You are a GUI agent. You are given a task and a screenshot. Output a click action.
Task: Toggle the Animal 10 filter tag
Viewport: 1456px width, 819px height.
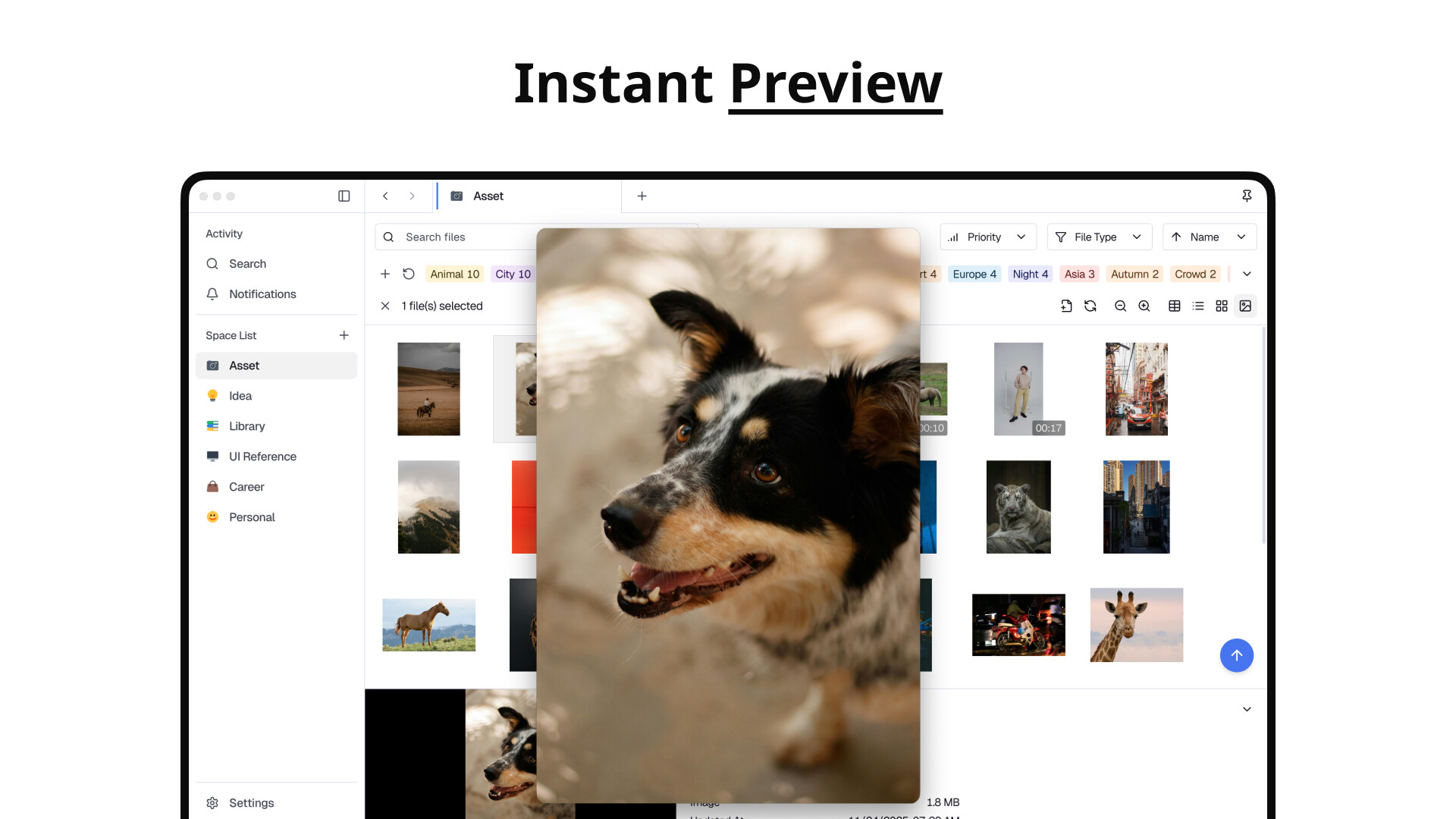tap(454, 274)
